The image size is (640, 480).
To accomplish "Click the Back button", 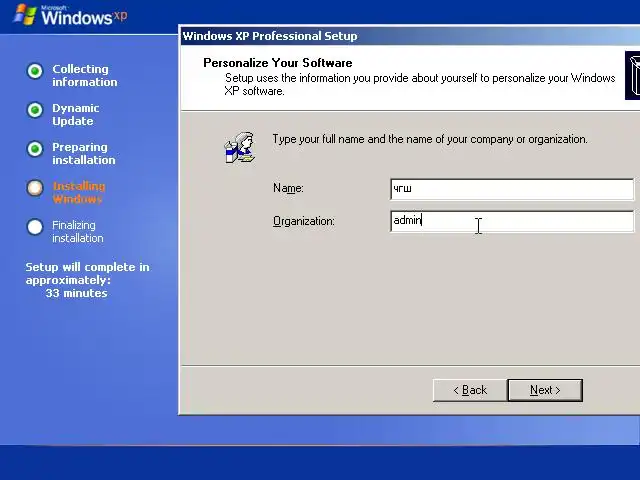I will (470, 390).
